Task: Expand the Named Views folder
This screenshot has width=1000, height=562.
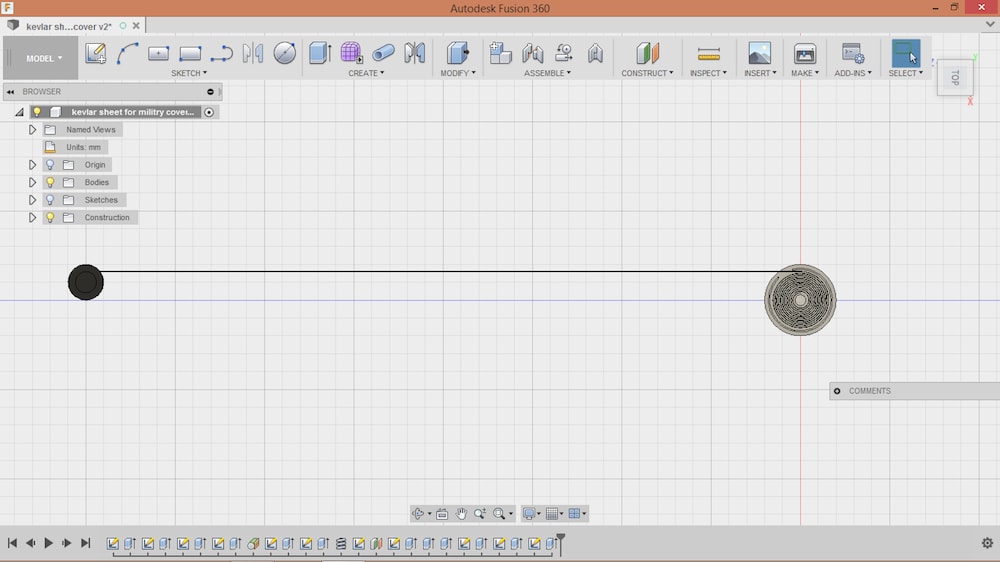Action: pyautogui.click(x=32, y=129)
